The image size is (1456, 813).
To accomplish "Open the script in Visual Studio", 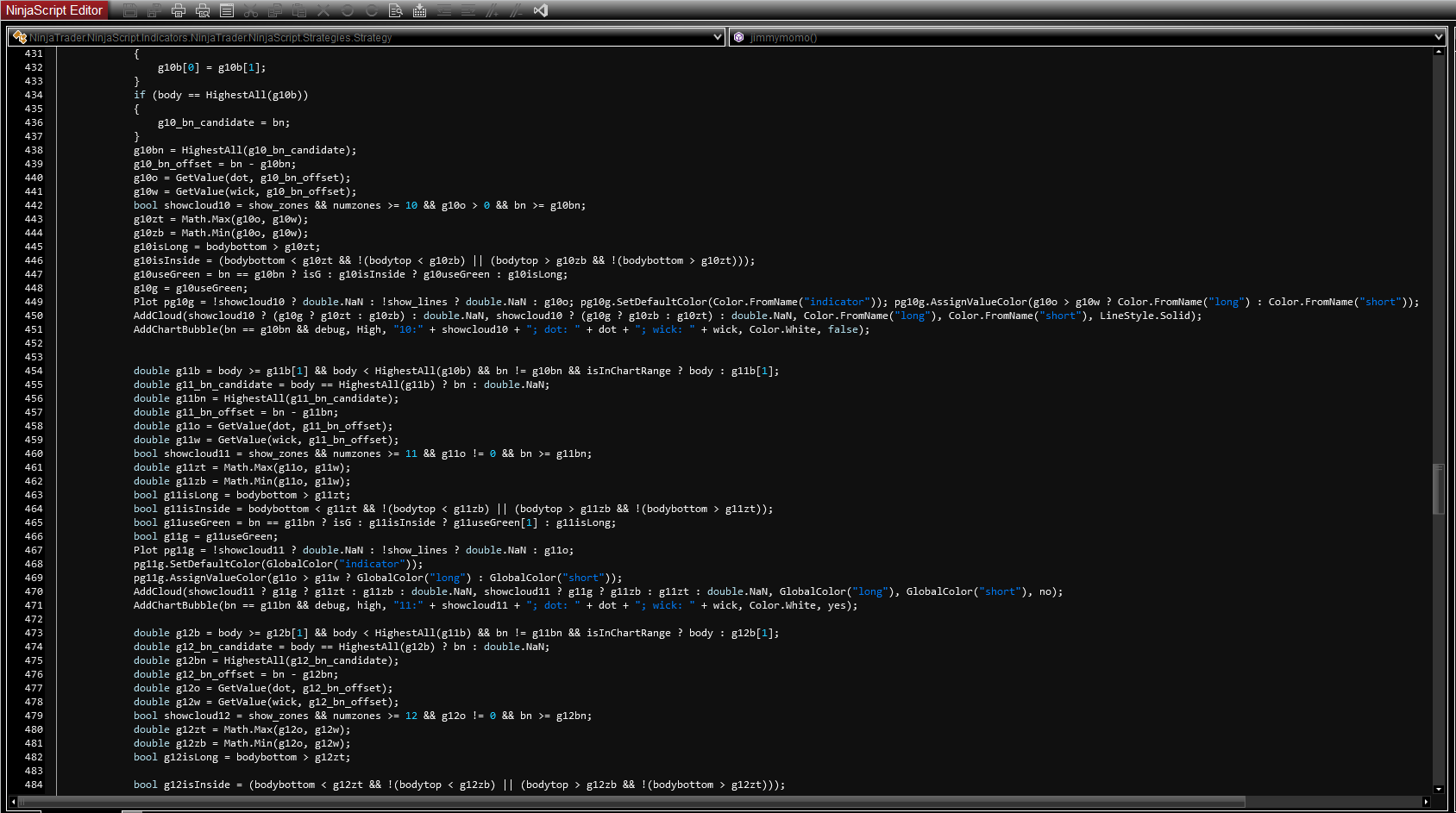I will (541, 10).
